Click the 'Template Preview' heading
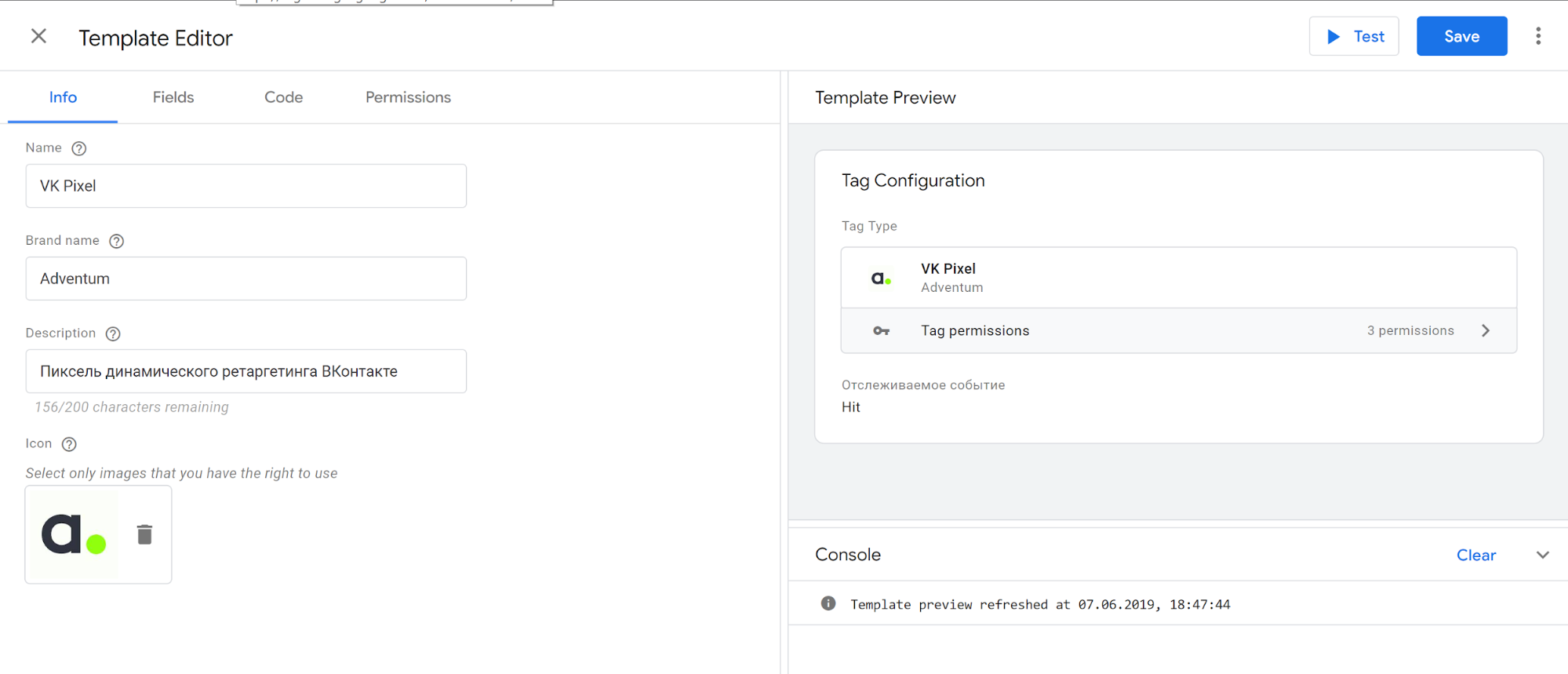1568x674 pixels. (x=885, y=97)
